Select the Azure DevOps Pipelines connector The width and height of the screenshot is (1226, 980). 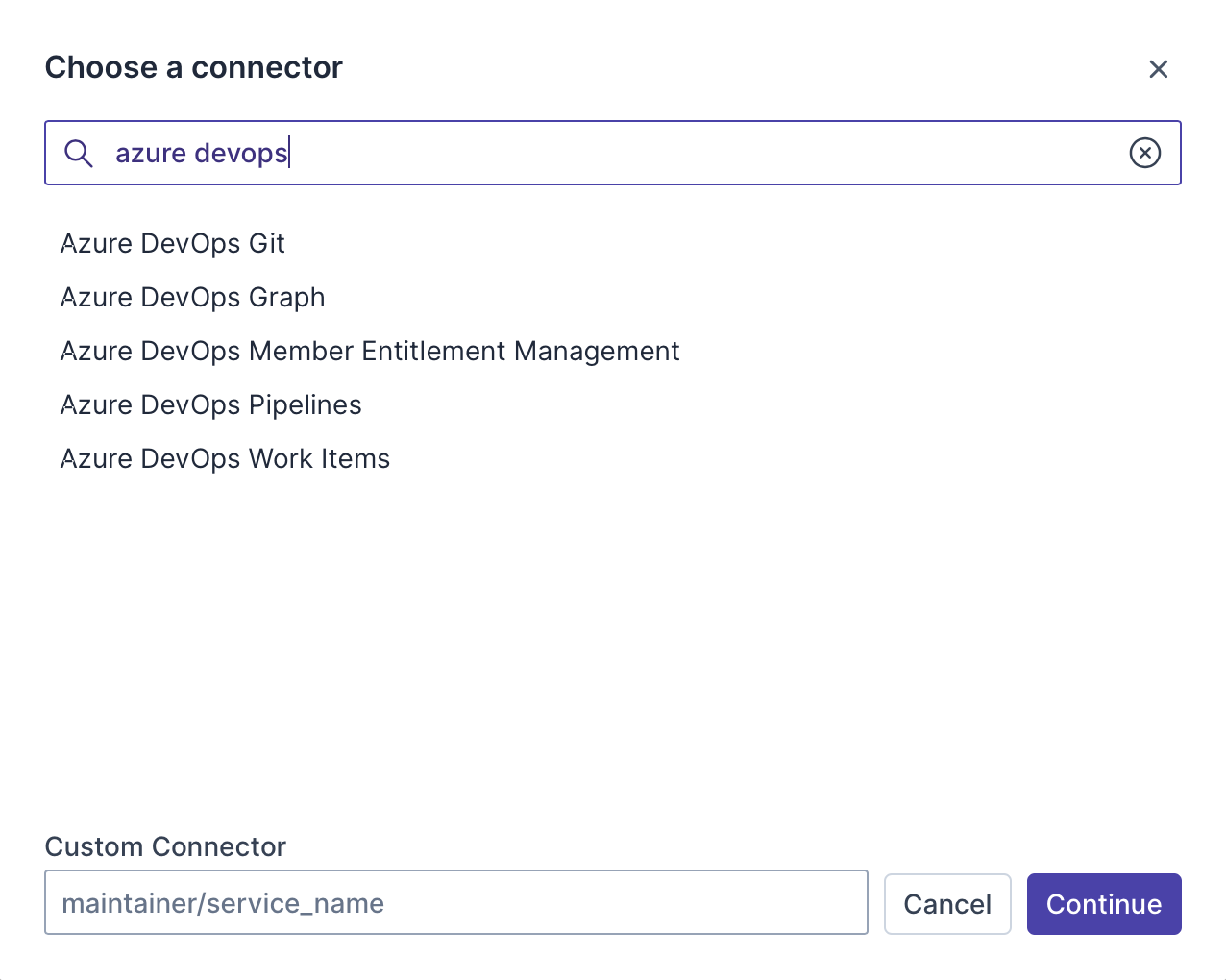coord(211,405)
